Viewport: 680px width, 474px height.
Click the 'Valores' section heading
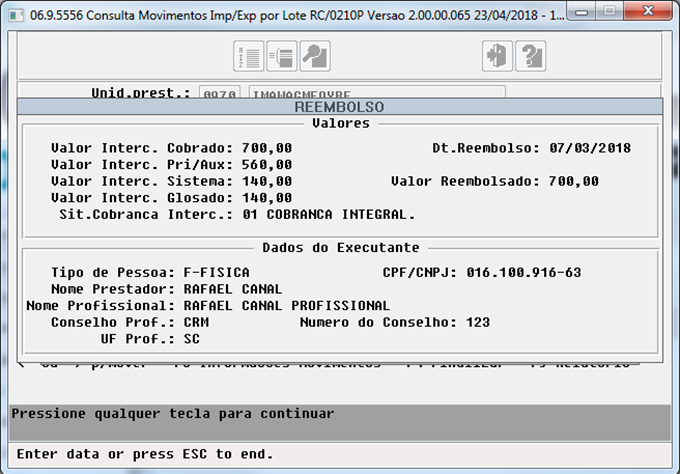click(x=341, y=124)
